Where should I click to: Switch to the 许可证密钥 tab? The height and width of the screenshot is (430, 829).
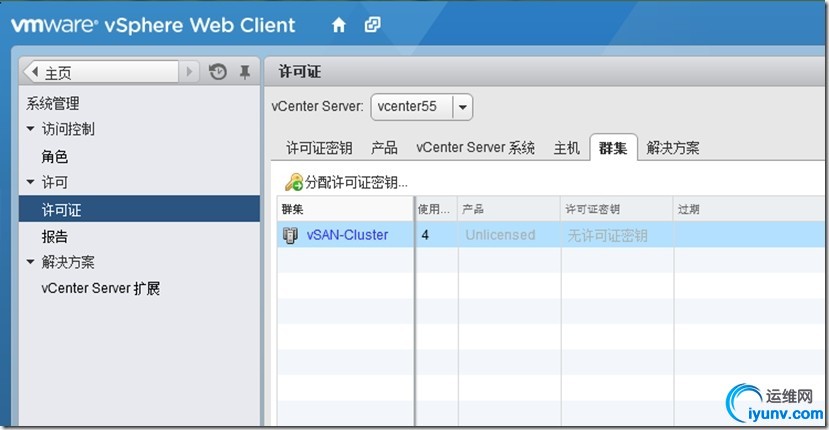pos(319,148)
